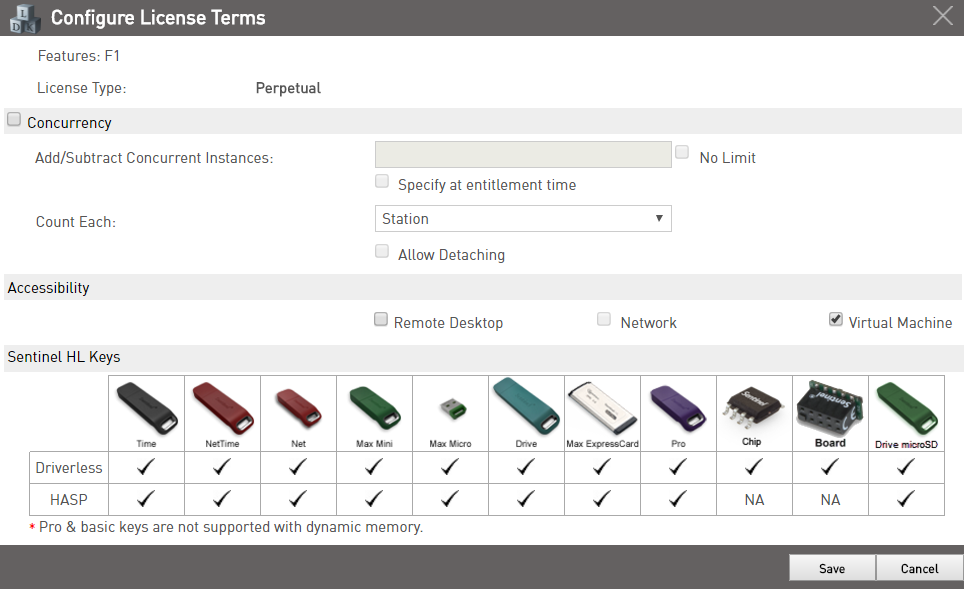Toggle the Remote Desktop checkbox
The width and height of the screenshot is (964, 589).
click(x=381, y=320)
